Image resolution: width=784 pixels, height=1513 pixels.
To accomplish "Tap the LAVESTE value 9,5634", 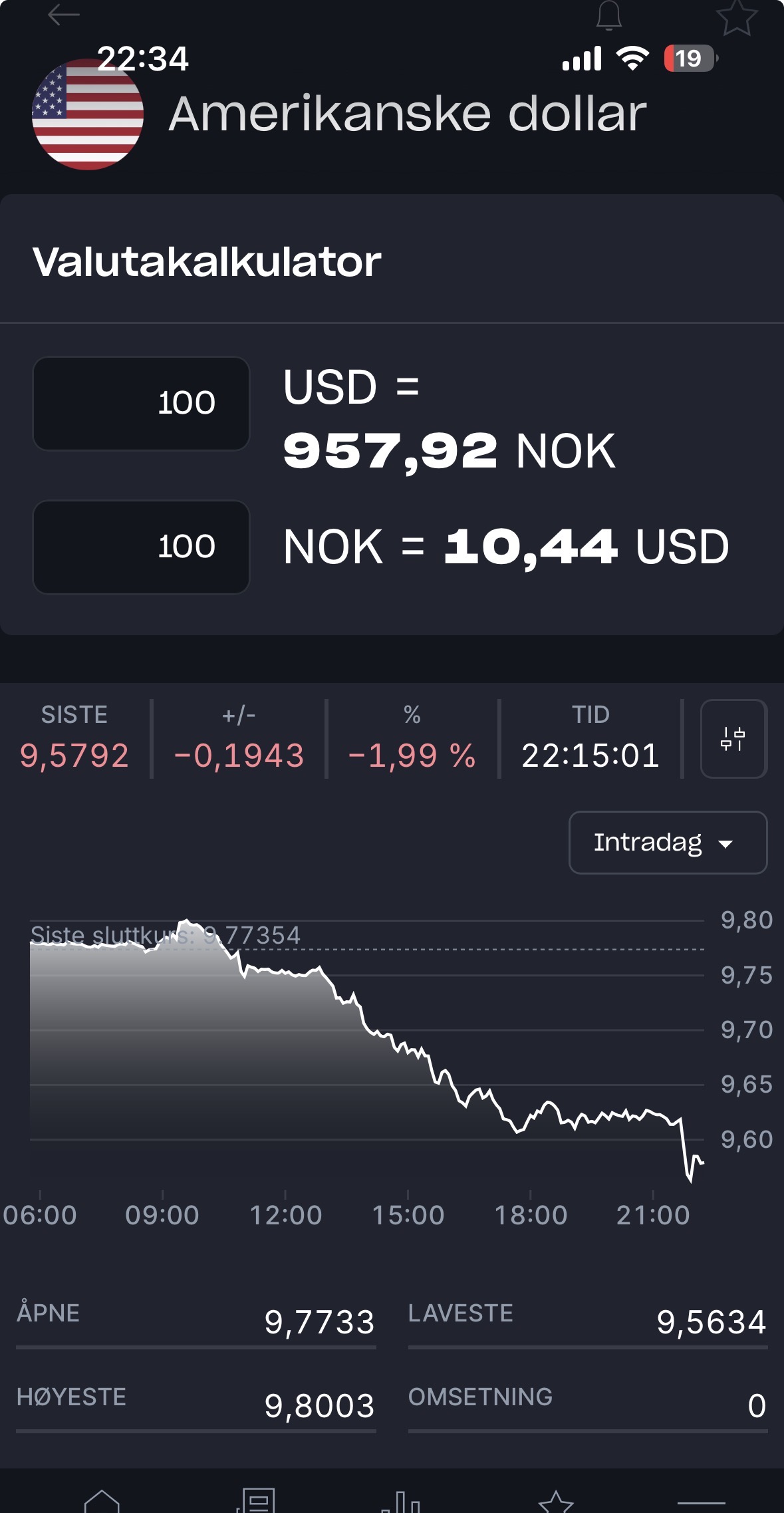I will click(x=711, y=1321).
